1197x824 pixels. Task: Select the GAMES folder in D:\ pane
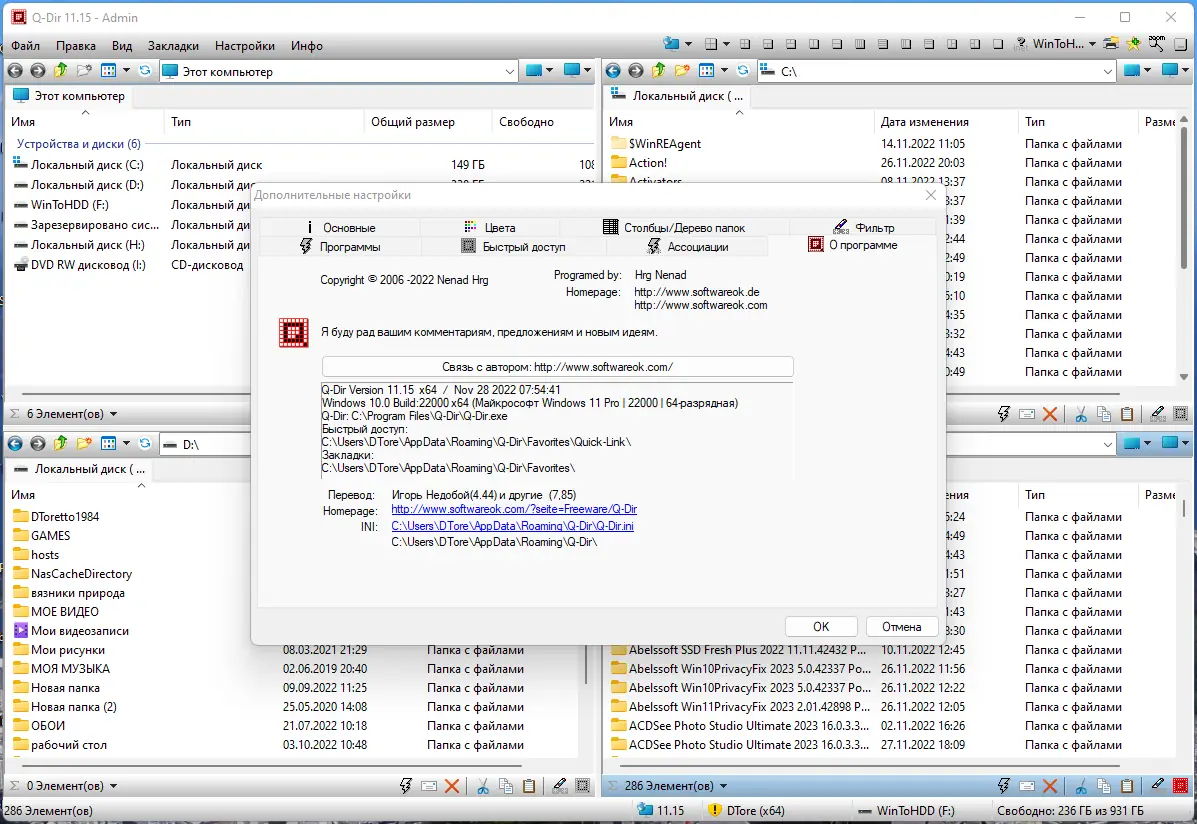[50, 535]
